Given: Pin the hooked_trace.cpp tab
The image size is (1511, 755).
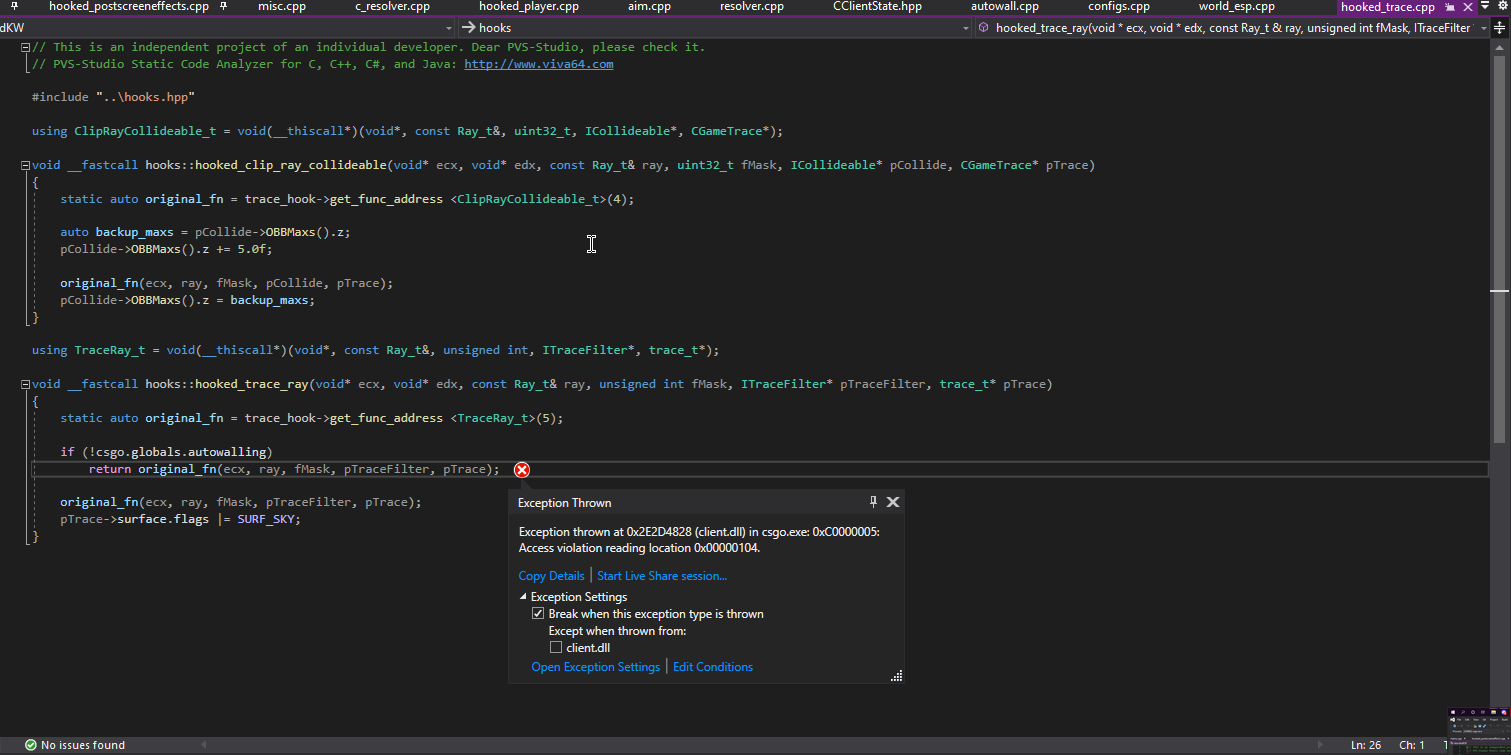Looking at the screenshot, I should pyautogui.click(x=1449, y=7).
